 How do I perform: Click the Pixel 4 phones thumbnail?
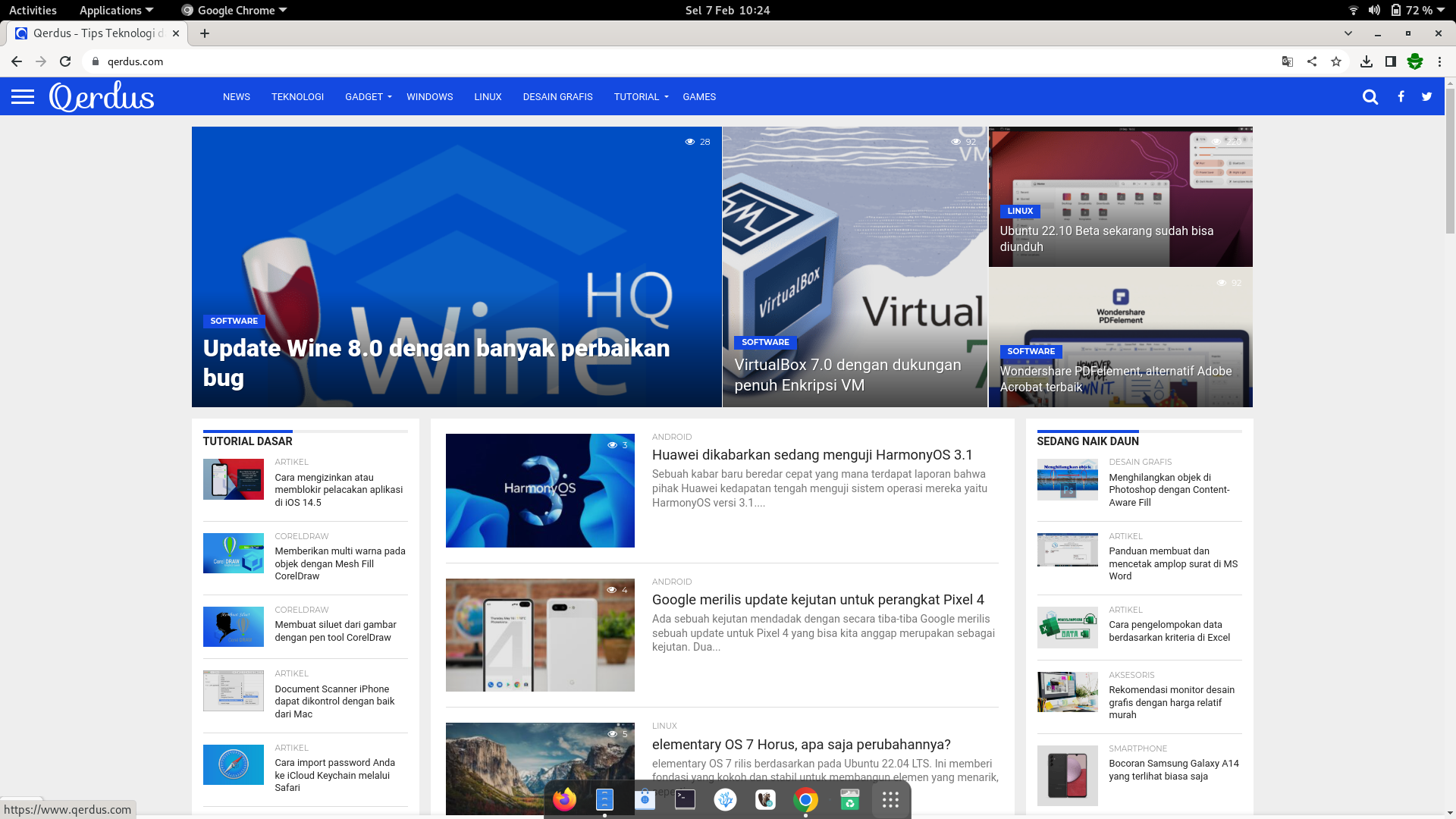coord(540,635)
